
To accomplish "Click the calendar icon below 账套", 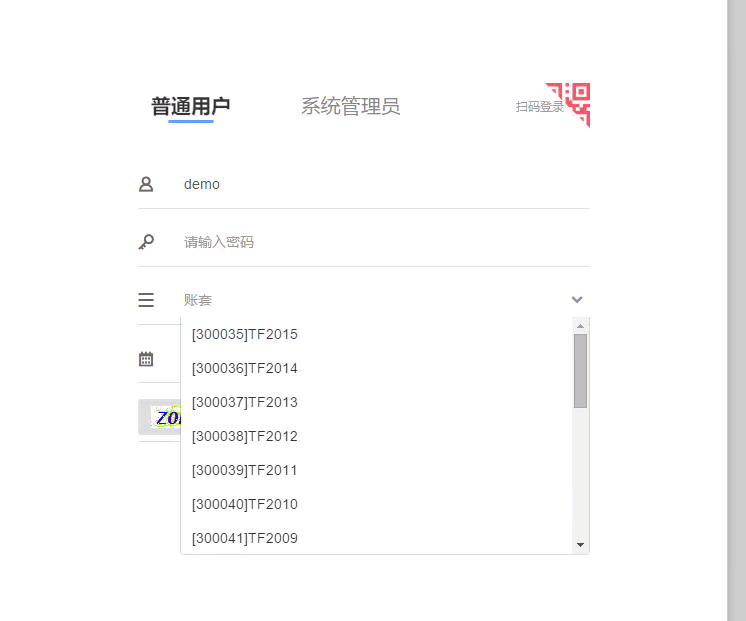I will click(146, 359).
